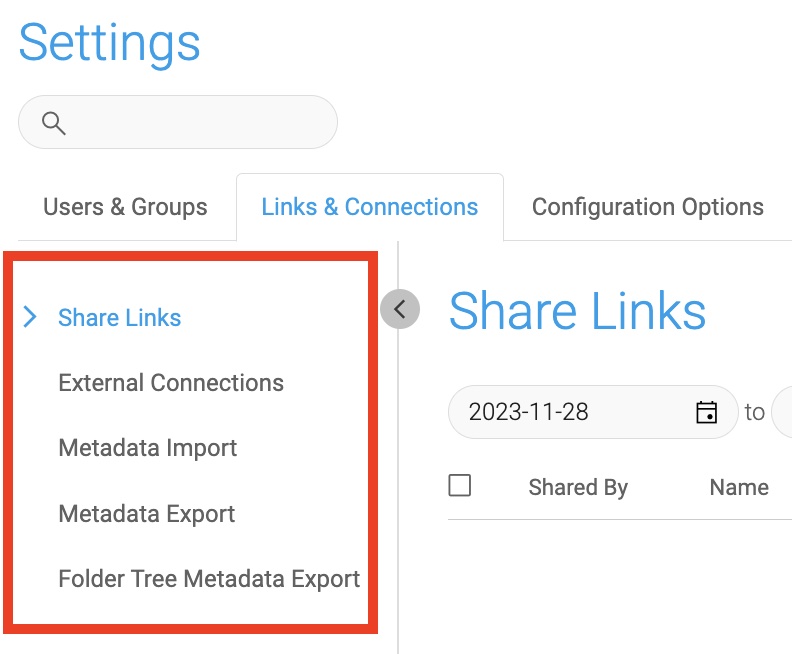Toggle the select-all checkbox in table header

click(460, 485)
